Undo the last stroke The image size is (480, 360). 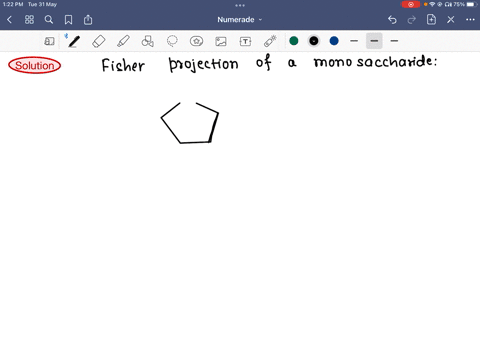(392, 20)
